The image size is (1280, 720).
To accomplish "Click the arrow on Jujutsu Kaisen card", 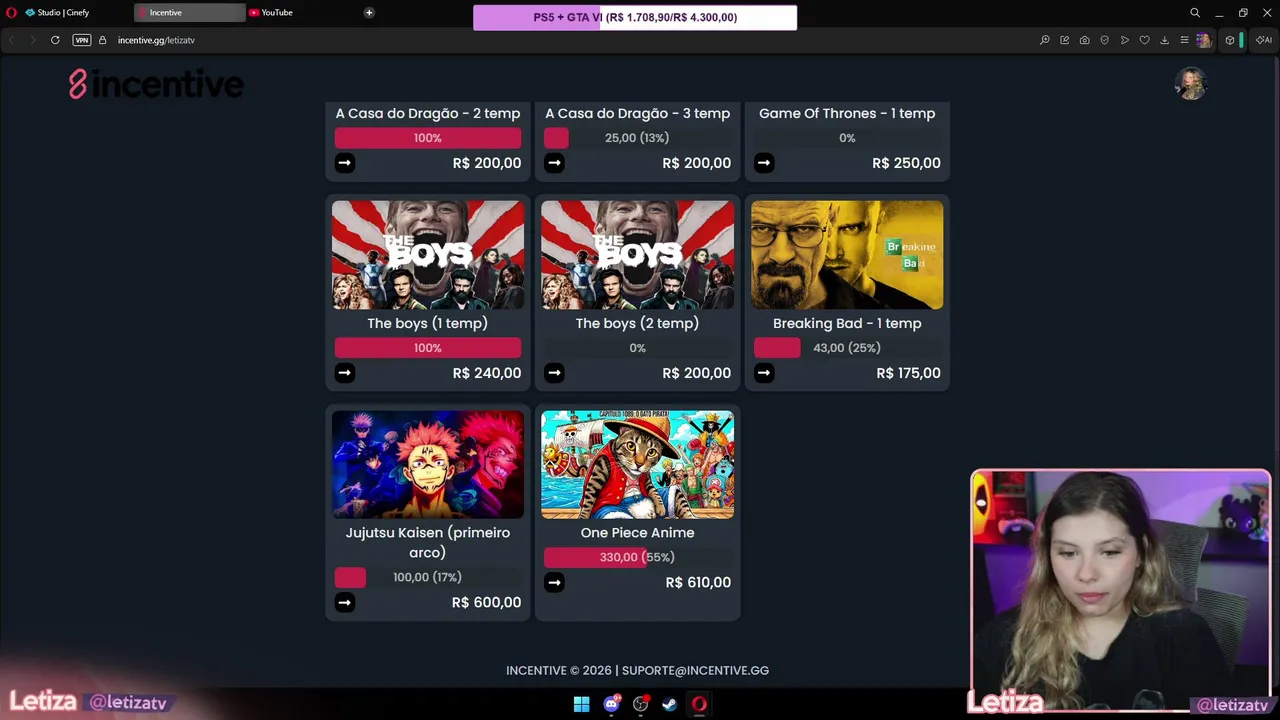I will pos(345,602).
